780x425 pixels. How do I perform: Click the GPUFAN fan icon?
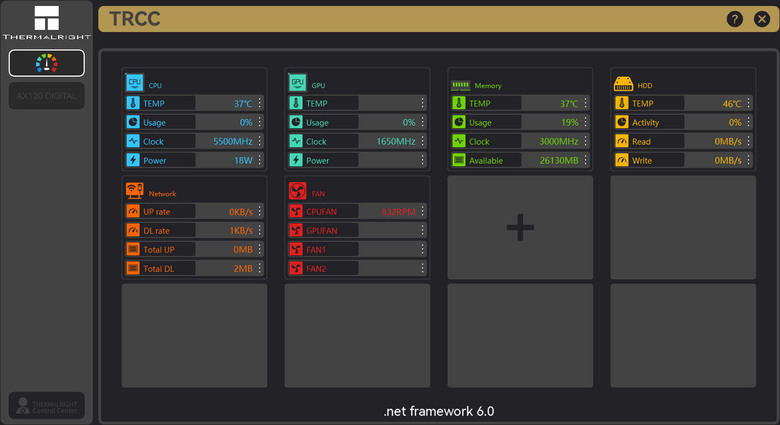point(296,230)
